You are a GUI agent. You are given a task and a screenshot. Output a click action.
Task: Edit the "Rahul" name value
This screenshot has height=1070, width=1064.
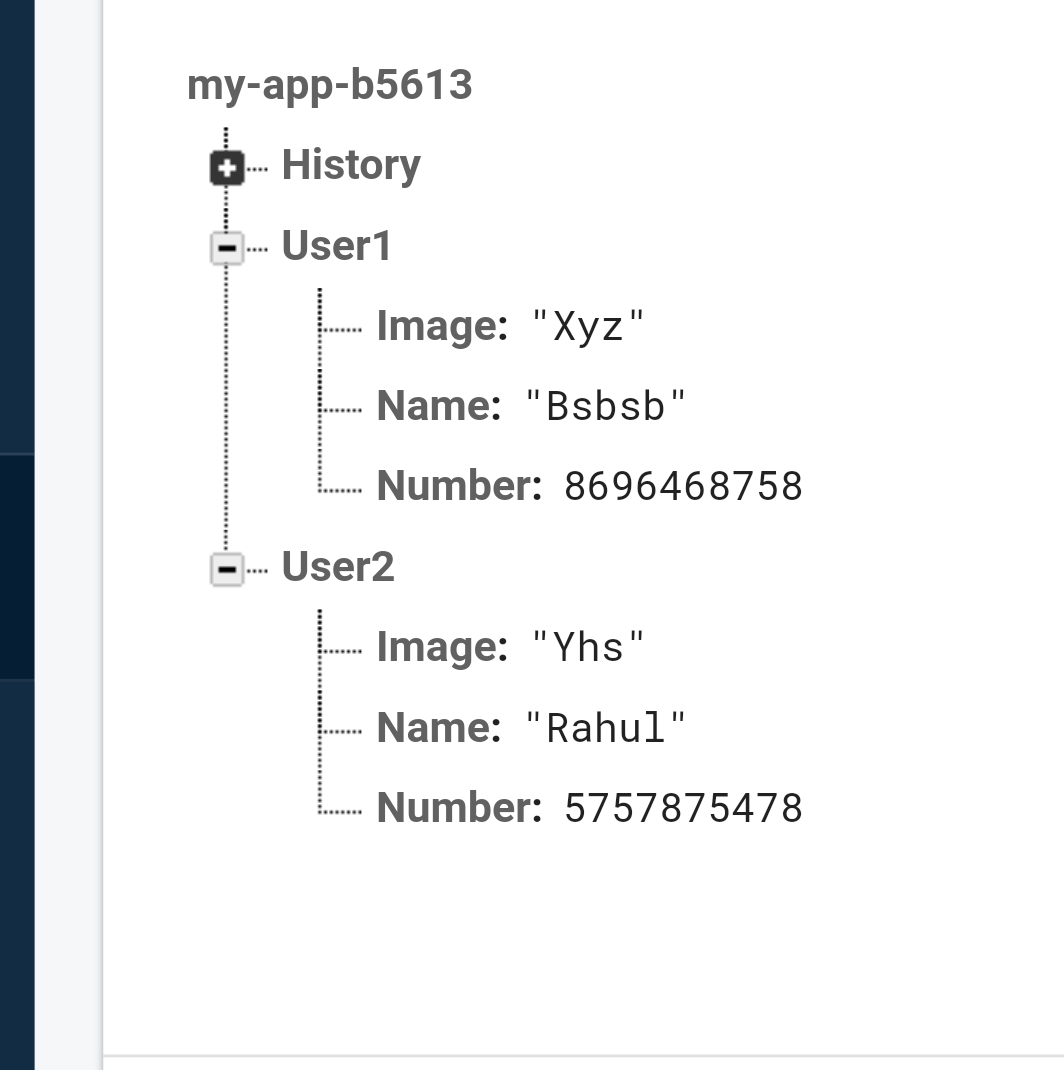(605, 727)
